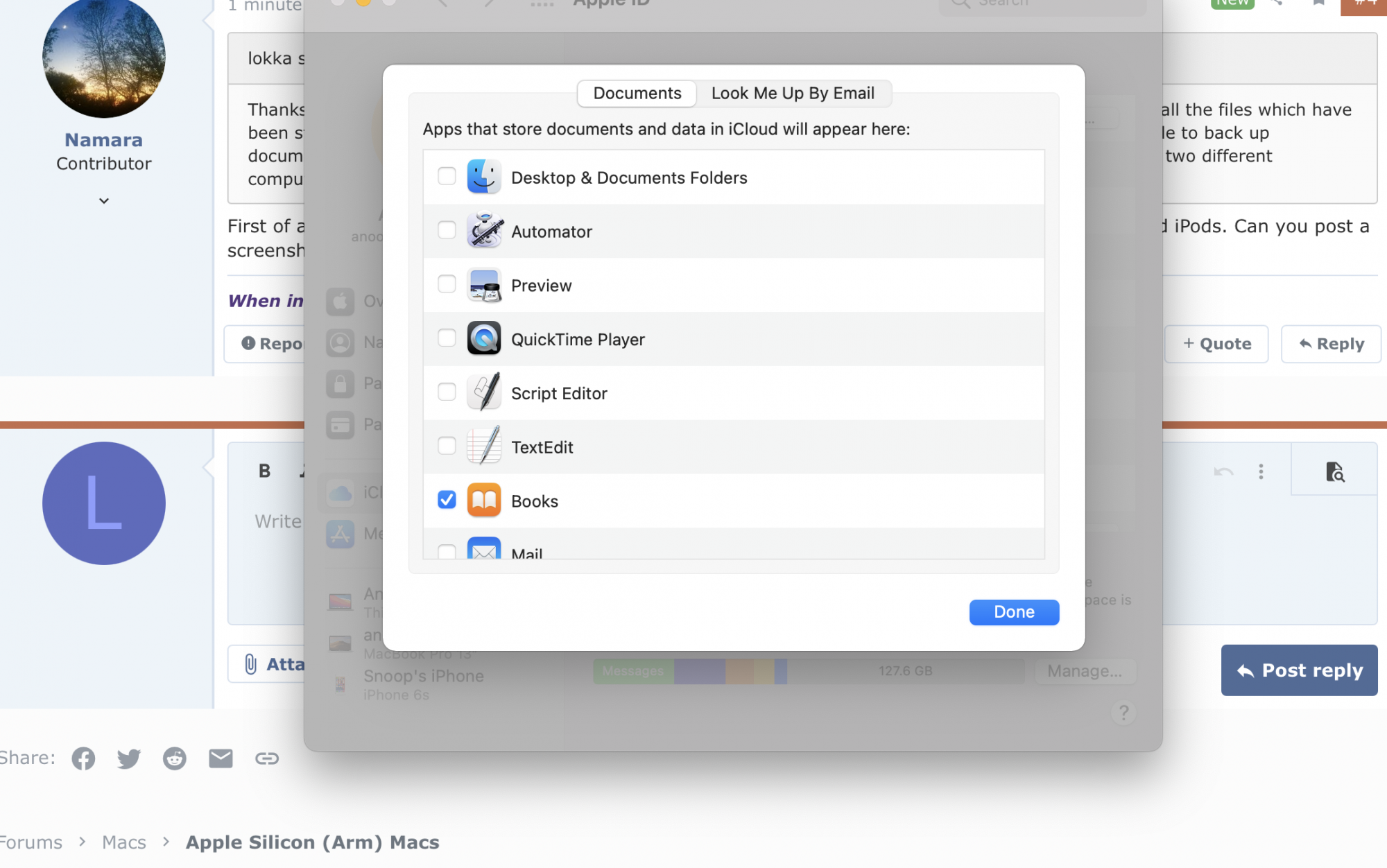1387x868 pixels.
Task: Copy link with chain icon
Action: [267, 758]
